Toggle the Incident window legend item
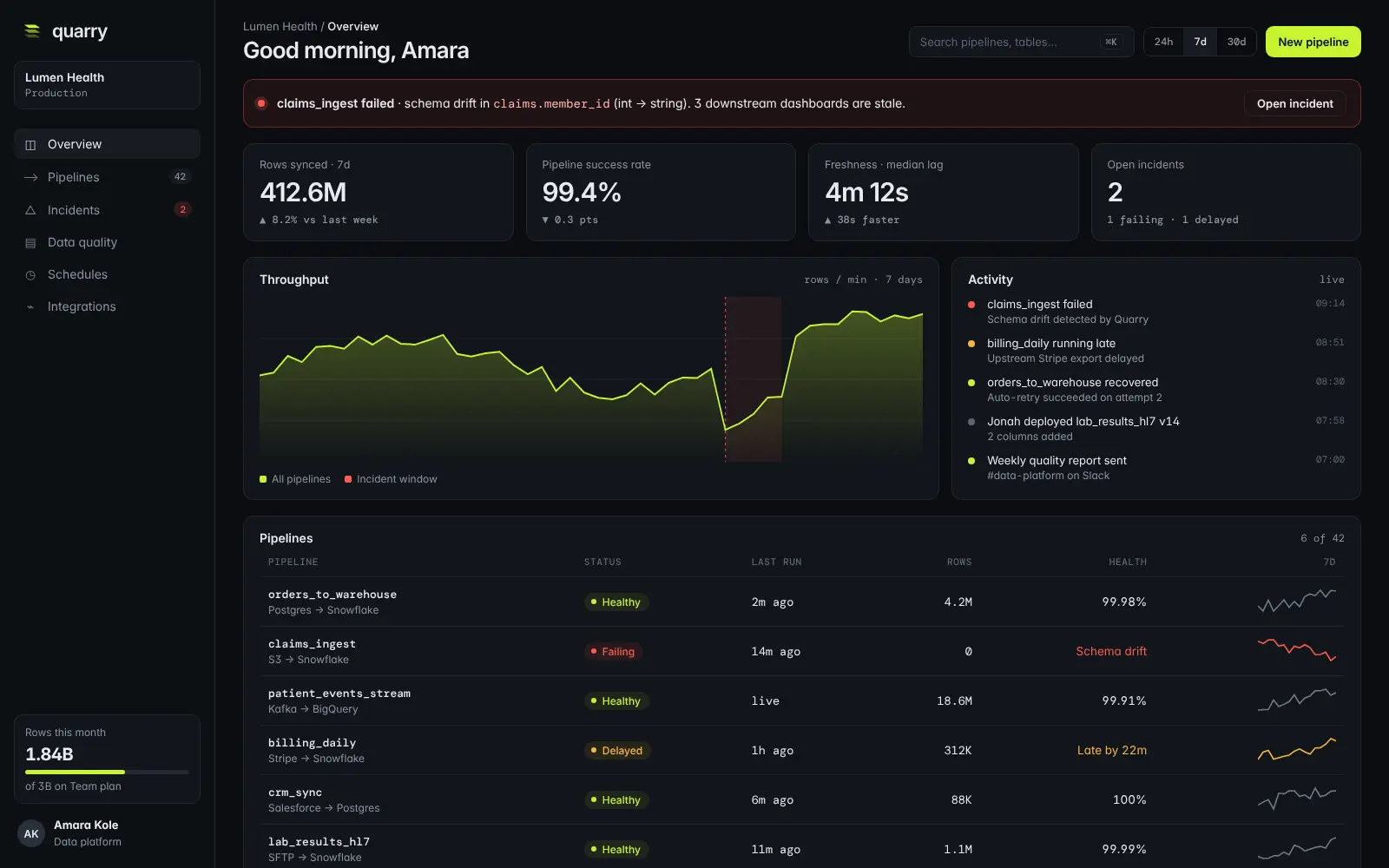The height and width of the screenshot is (868, 1389). click(x=391, y=479)
